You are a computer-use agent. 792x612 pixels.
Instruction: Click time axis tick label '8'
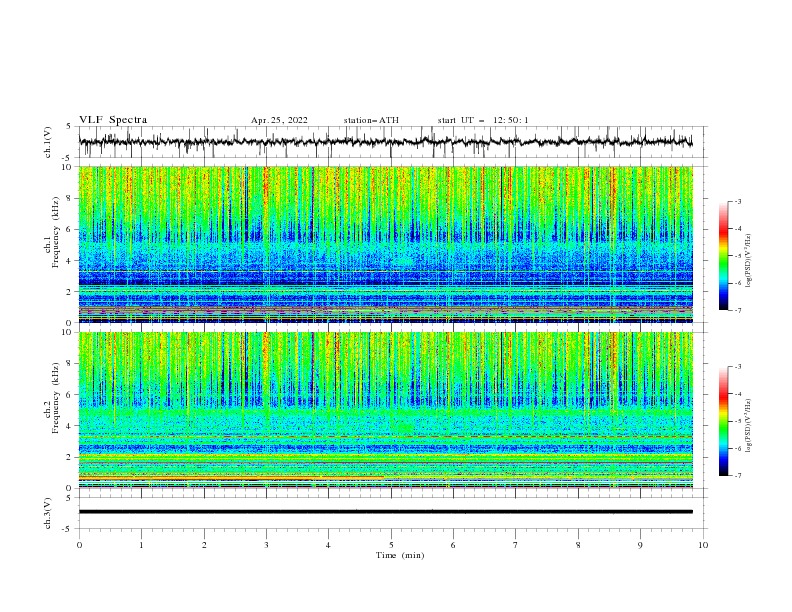(x=578, y=545)
